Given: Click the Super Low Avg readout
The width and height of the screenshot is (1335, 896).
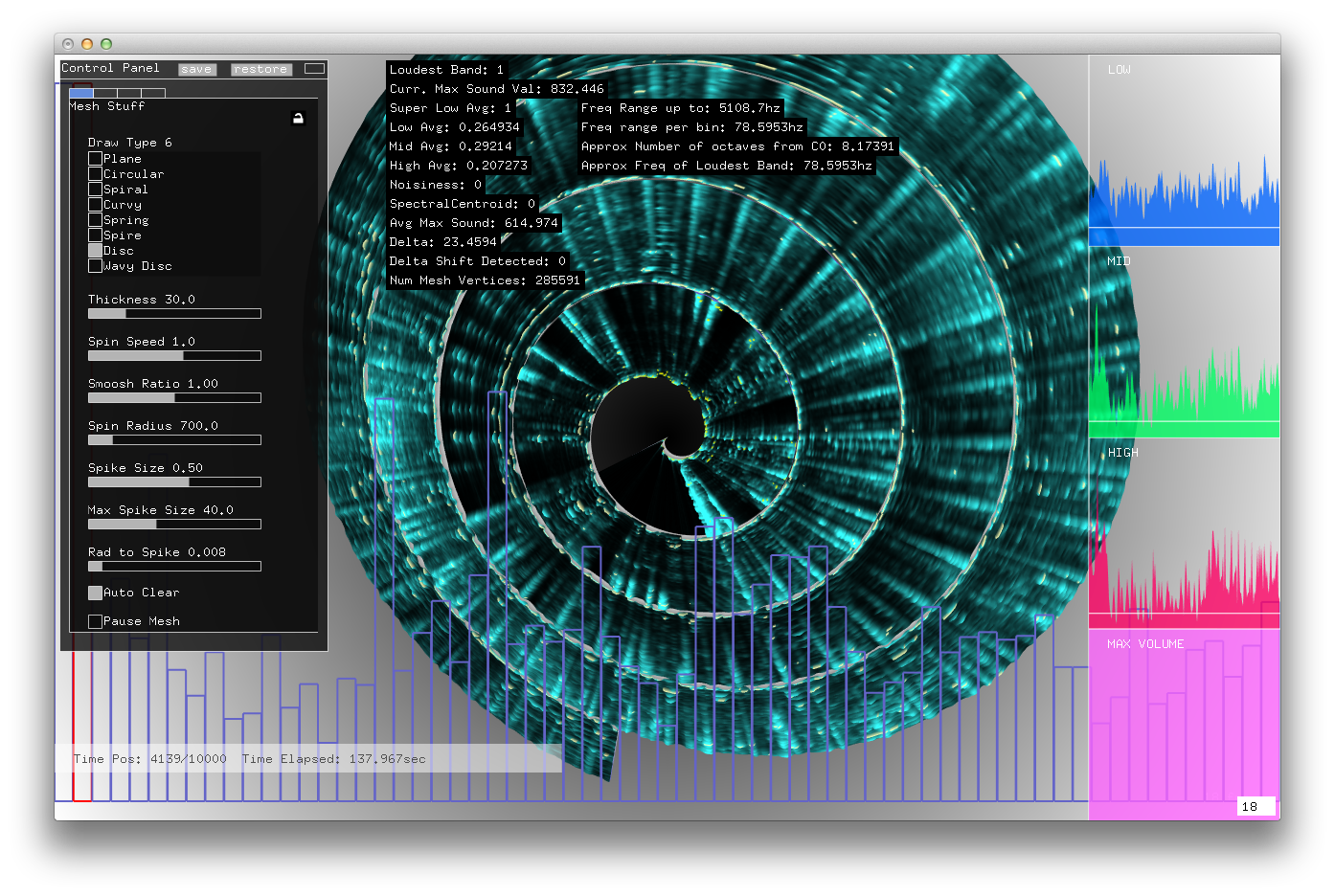Looking at the screenshot, I should click(451, 108).
